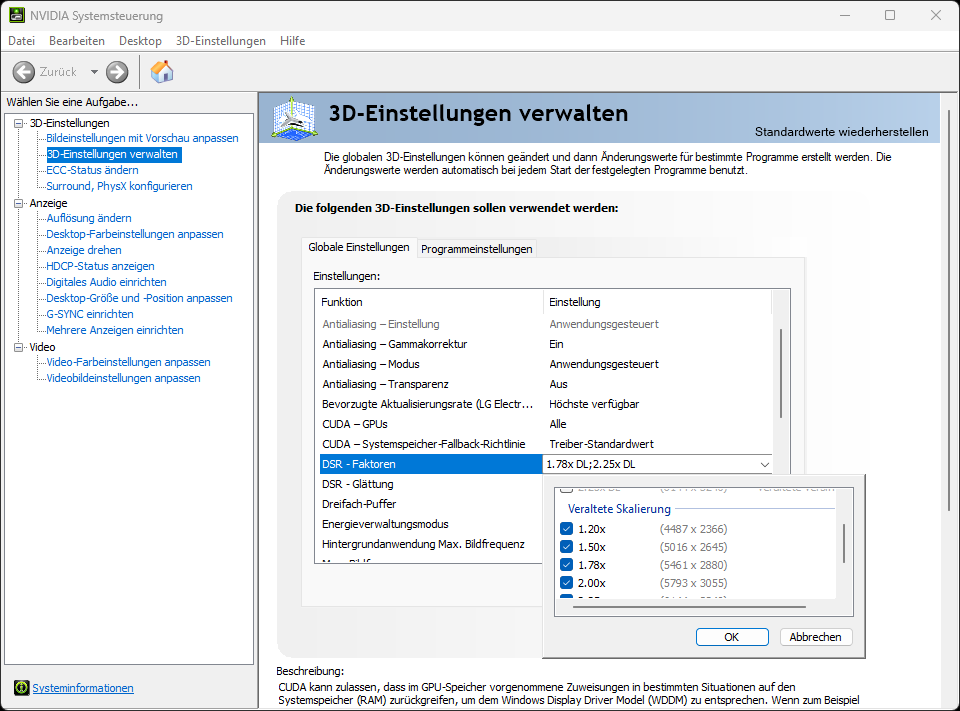This screenshot has width=960, height=711.
Task: Open the Desktop menu
Action: click(140, 40)
